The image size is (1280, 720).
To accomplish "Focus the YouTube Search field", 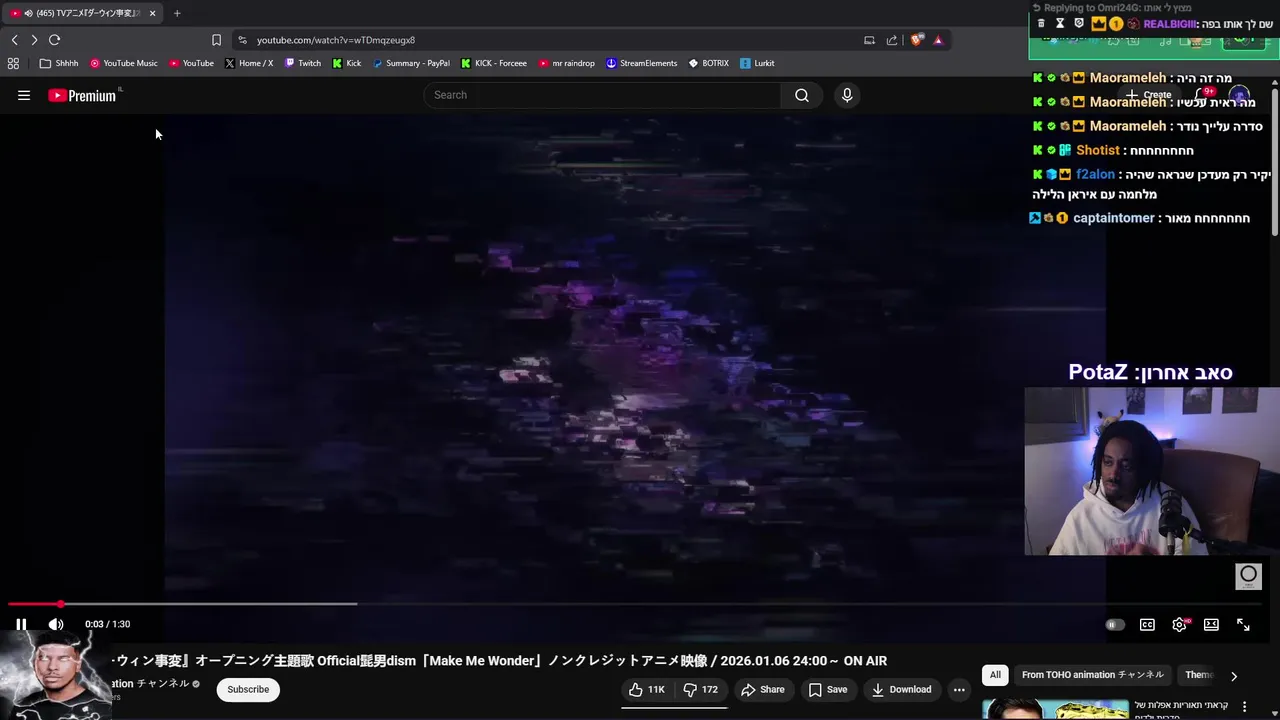I will click(602, 95).
